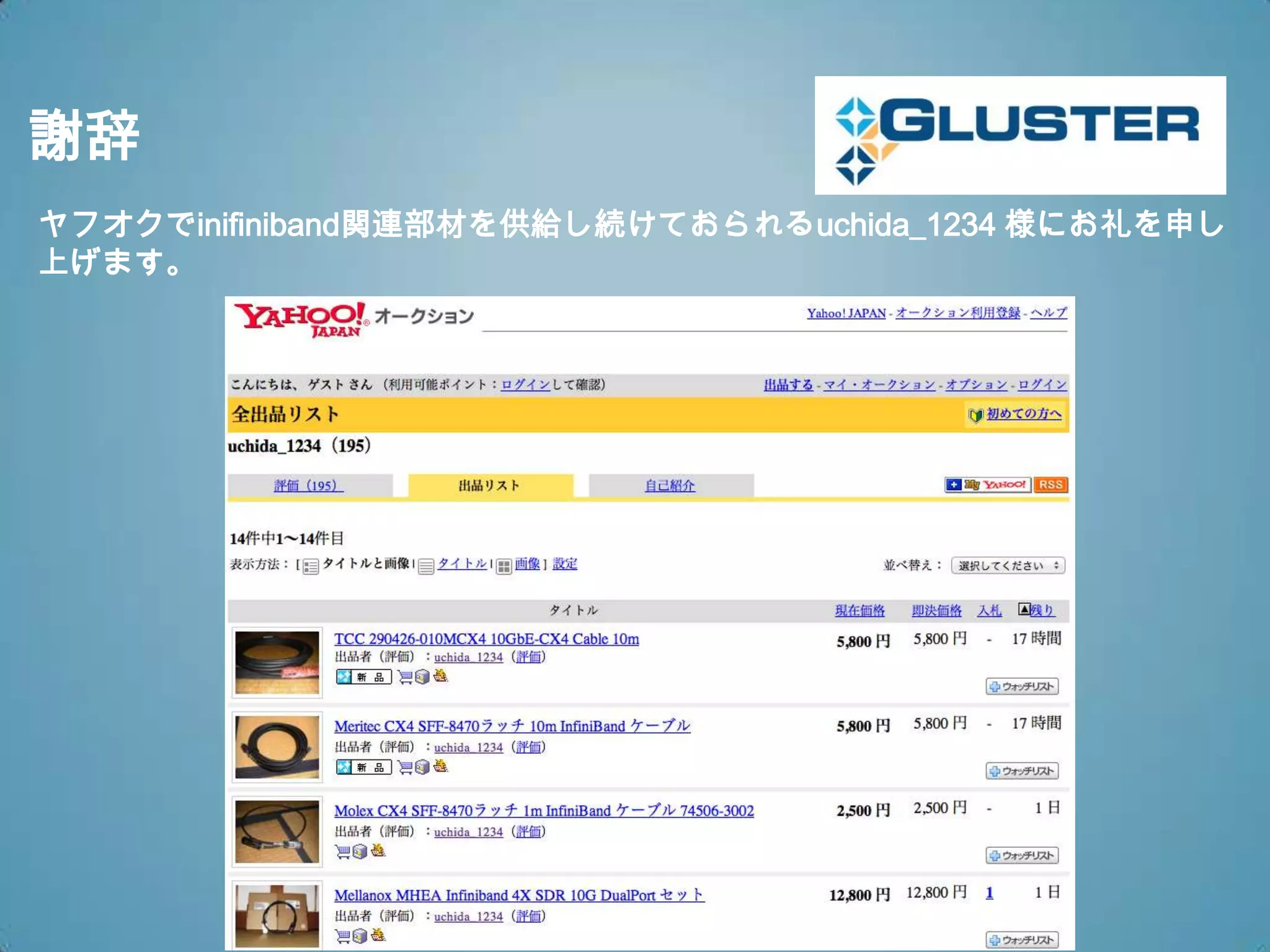Add TCC cable to watchlist
Image resolution: width=1270 pixels, height=952 pixels.
(x=1022, y=686)
